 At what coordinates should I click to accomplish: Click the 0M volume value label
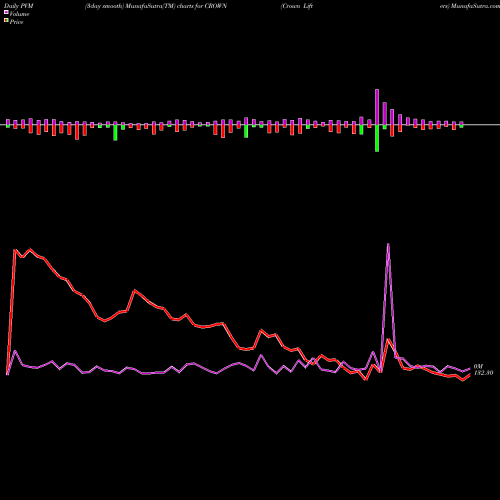tap(478, 367)
